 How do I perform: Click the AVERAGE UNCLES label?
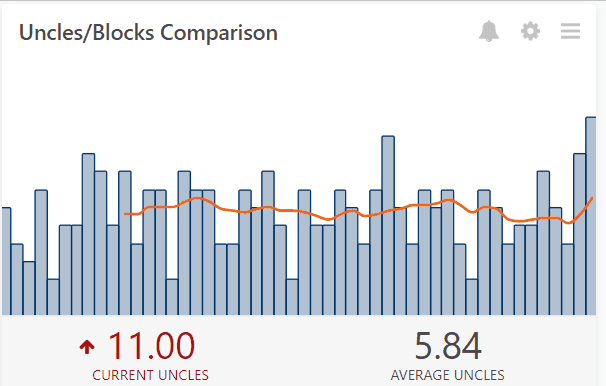[448, 375]
